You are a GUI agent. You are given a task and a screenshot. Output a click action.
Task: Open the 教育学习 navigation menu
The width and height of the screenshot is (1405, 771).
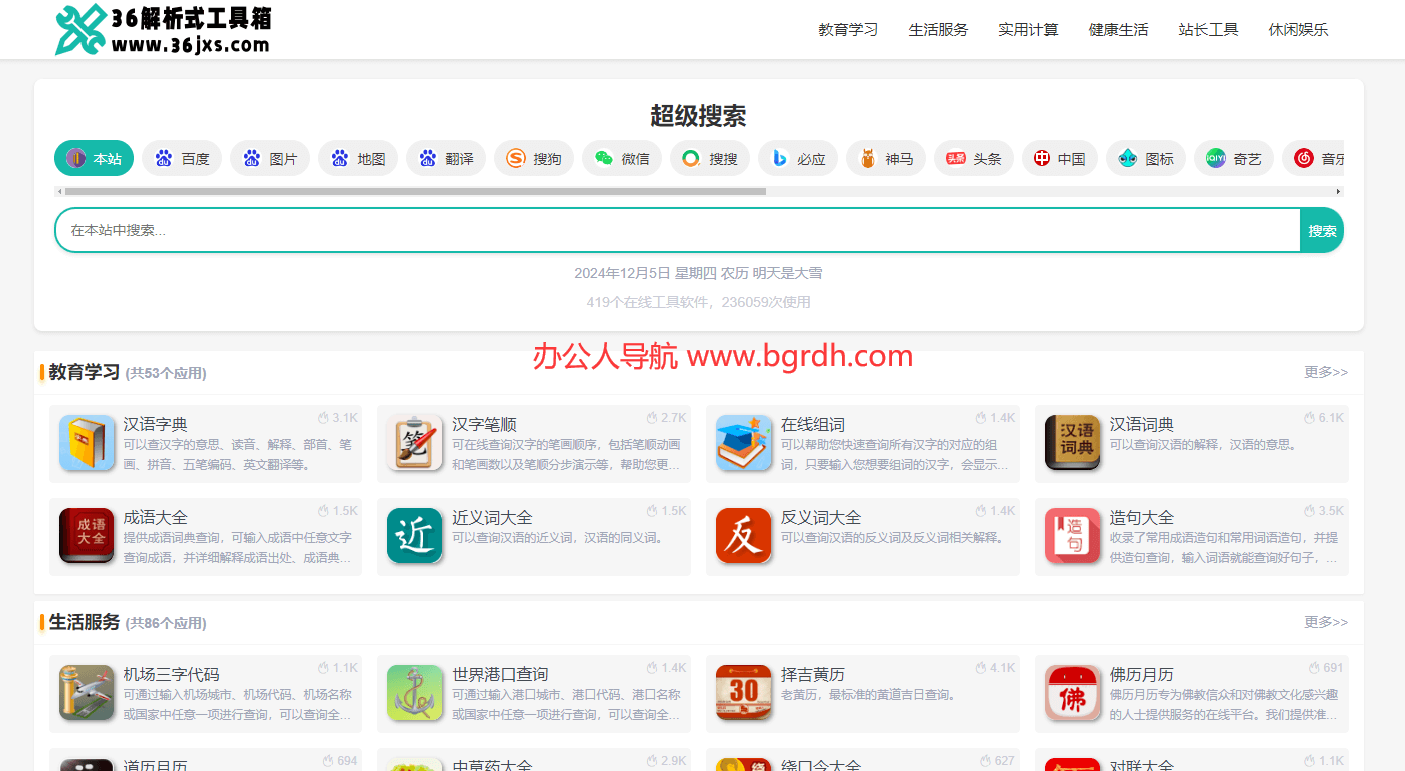click(848, 30)
